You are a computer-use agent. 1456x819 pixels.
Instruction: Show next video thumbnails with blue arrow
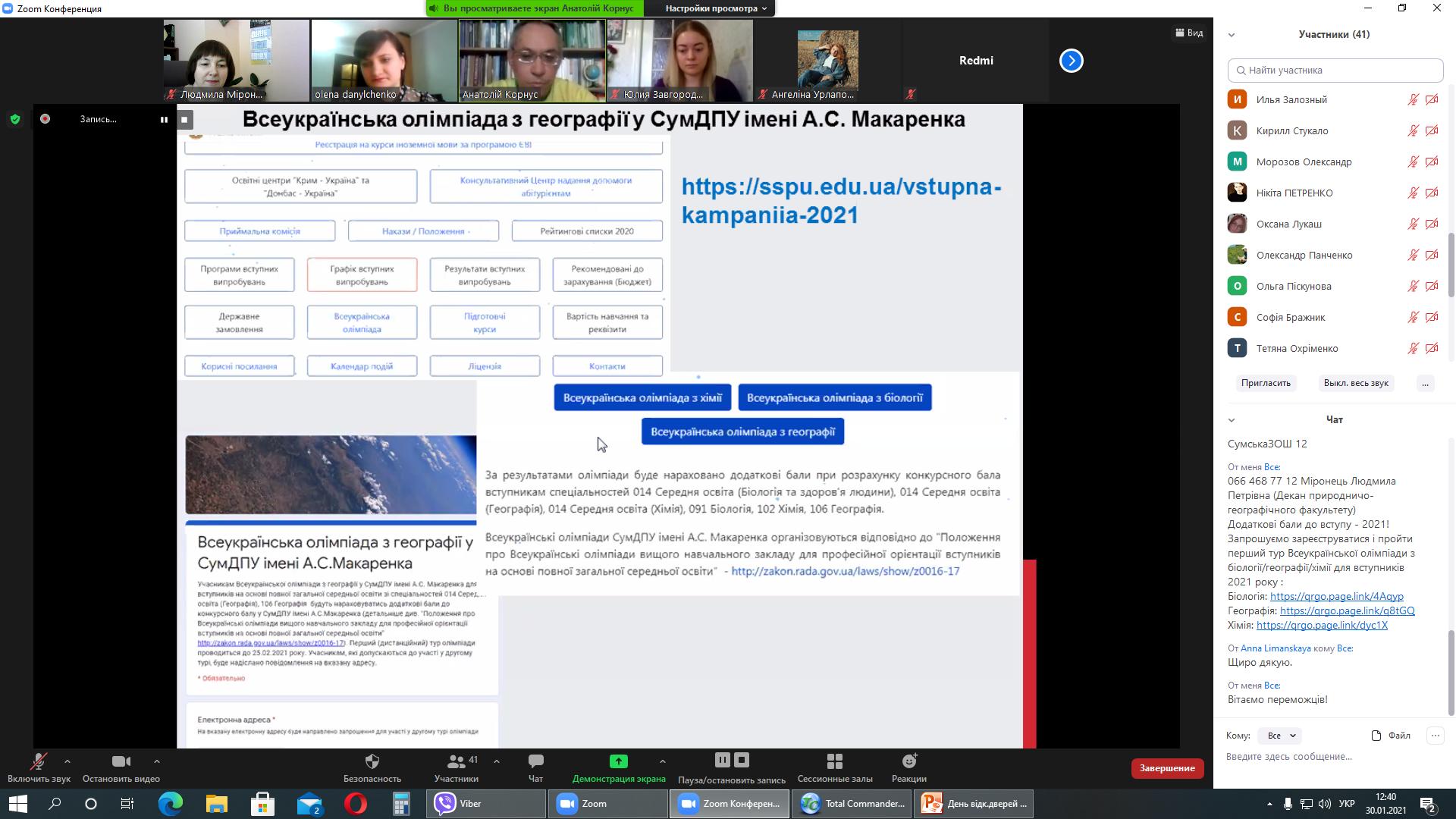pos(1071,61)
